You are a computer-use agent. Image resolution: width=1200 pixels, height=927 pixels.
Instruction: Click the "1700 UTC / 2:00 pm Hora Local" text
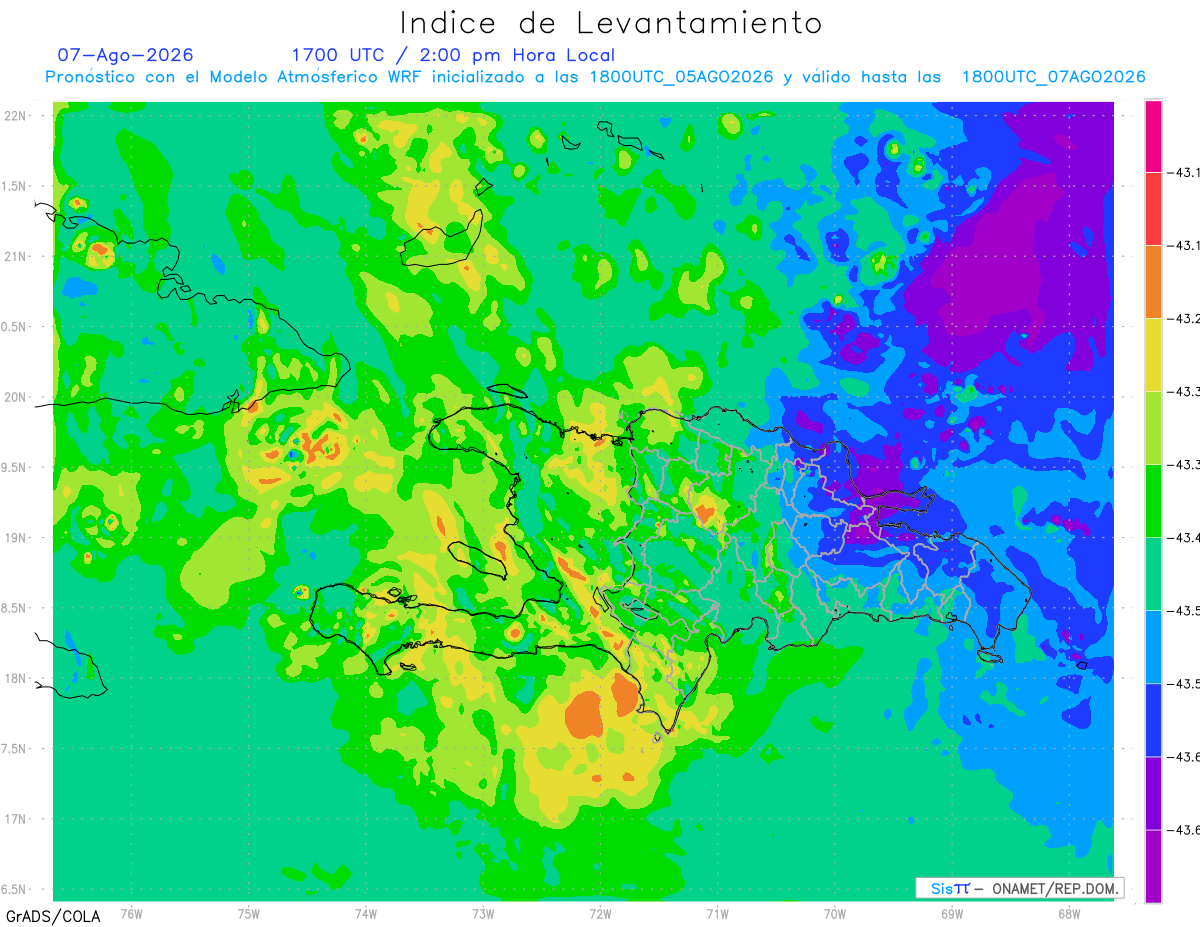453,55
